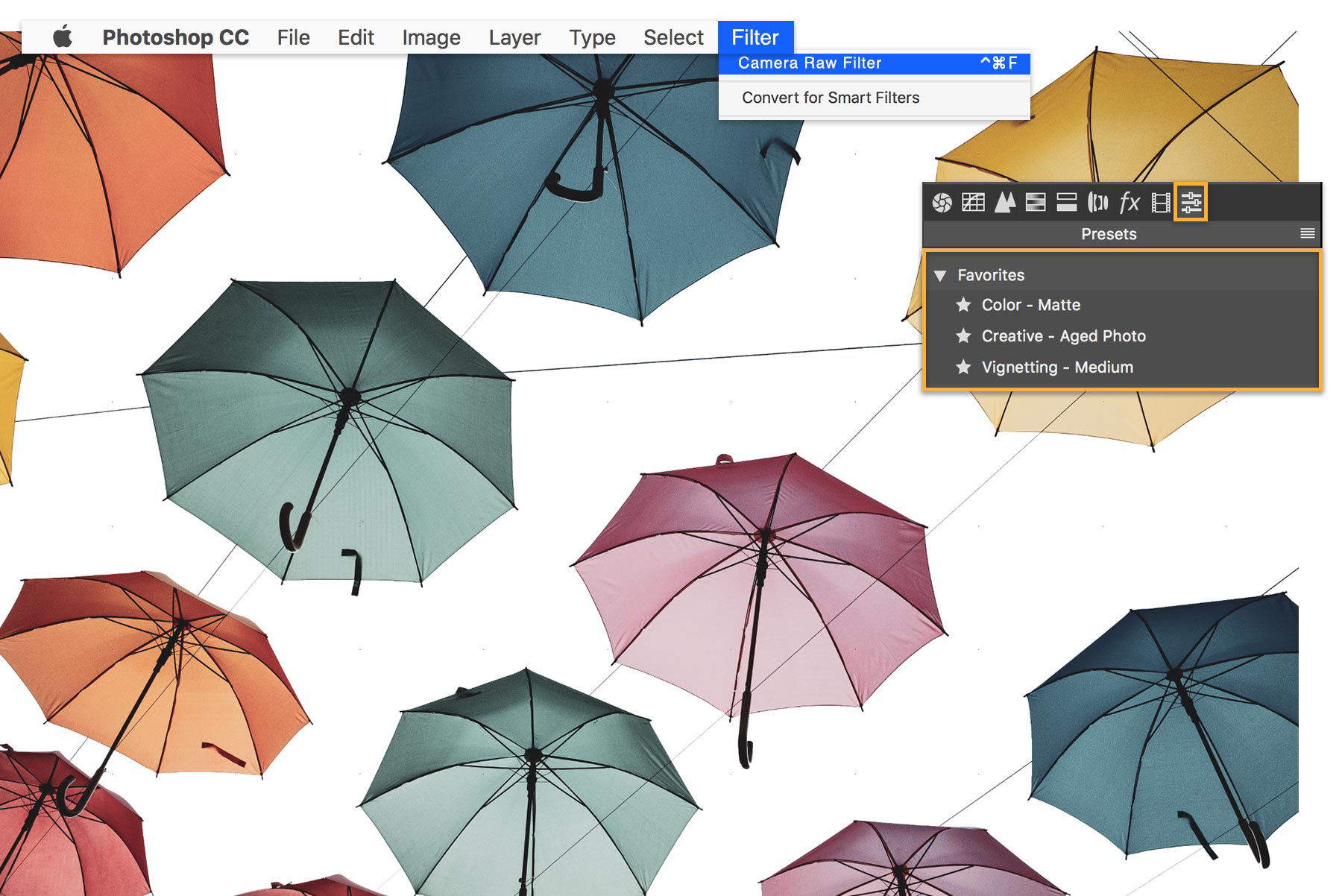The height and width of the screenshot is (896, 1342).
Task: Toggle favorite star on Creative - Aged Photo
Action: (x=963, y=335)
